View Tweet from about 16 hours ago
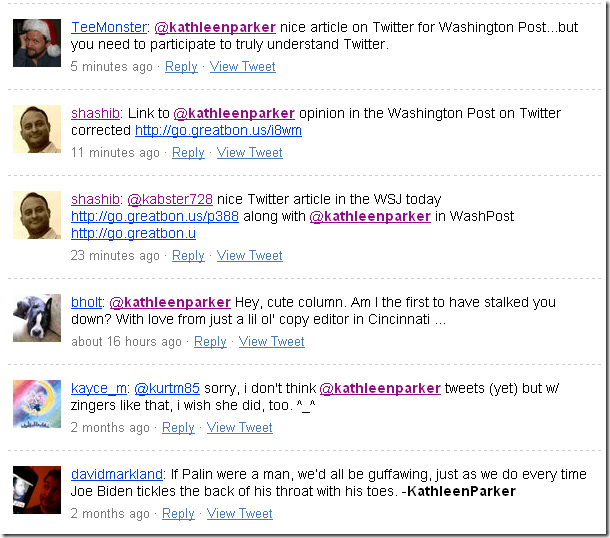610x538 pixels. [272, 342]
